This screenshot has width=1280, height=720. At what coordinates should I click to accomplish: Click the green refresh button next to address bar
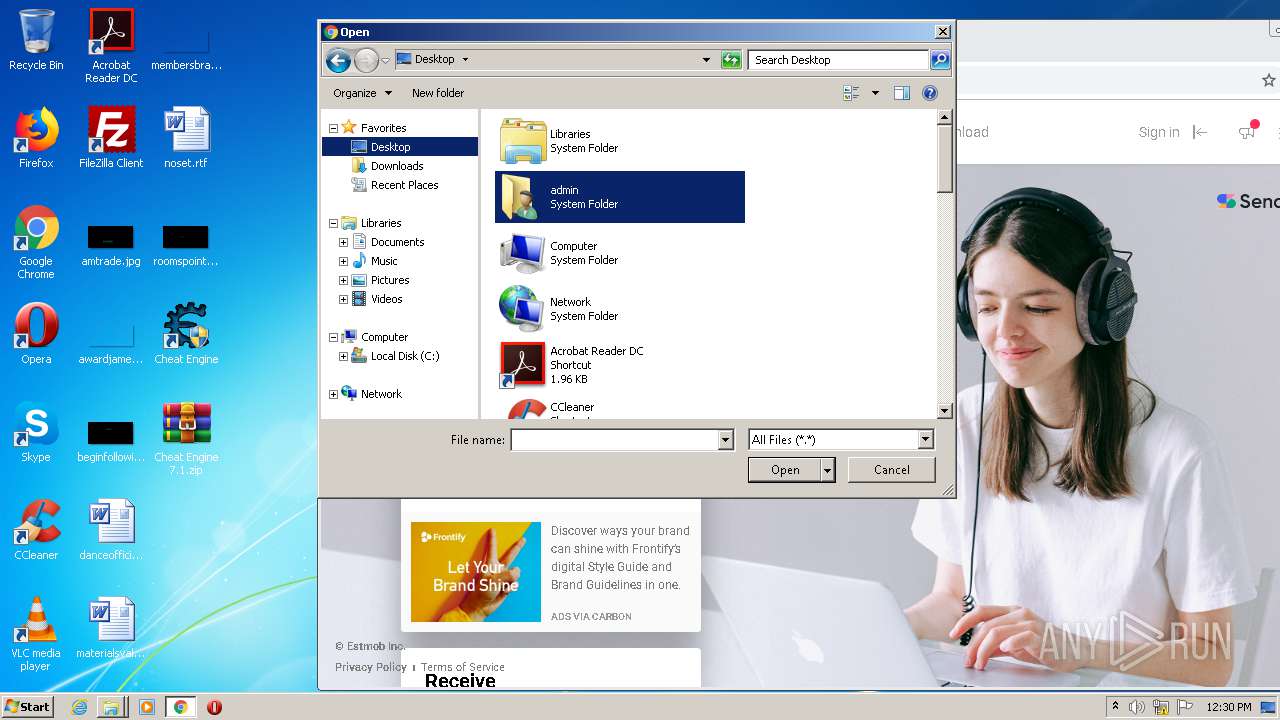click(731, 60)
